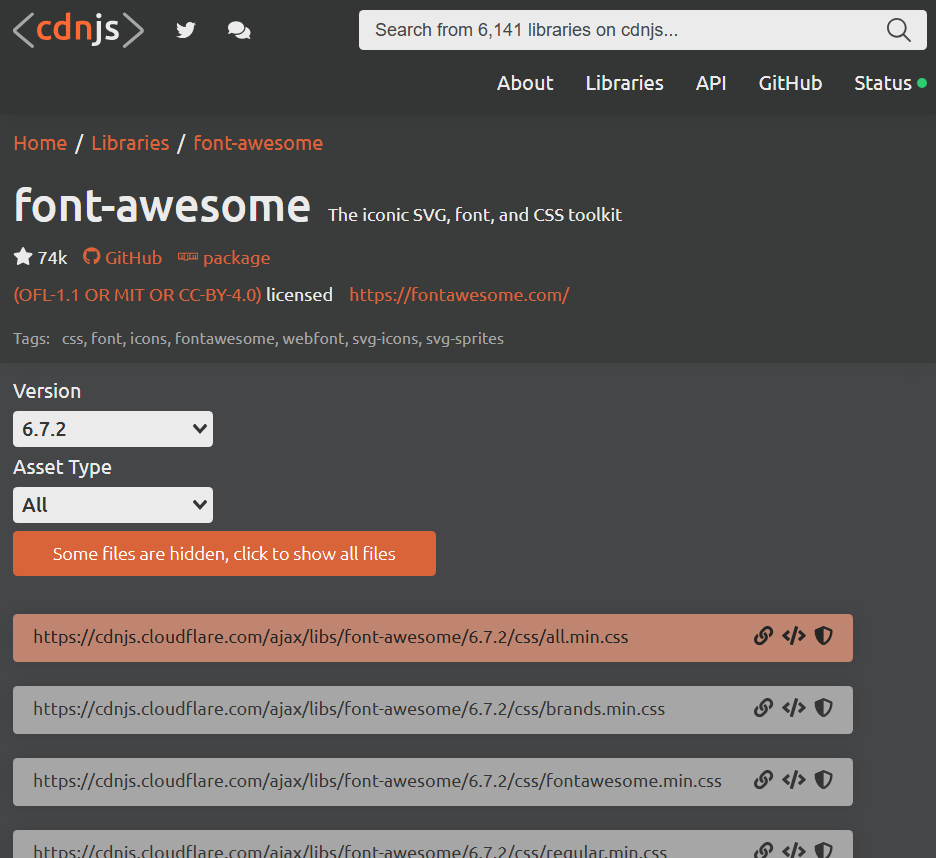Click the search magnifier icon

898,30
